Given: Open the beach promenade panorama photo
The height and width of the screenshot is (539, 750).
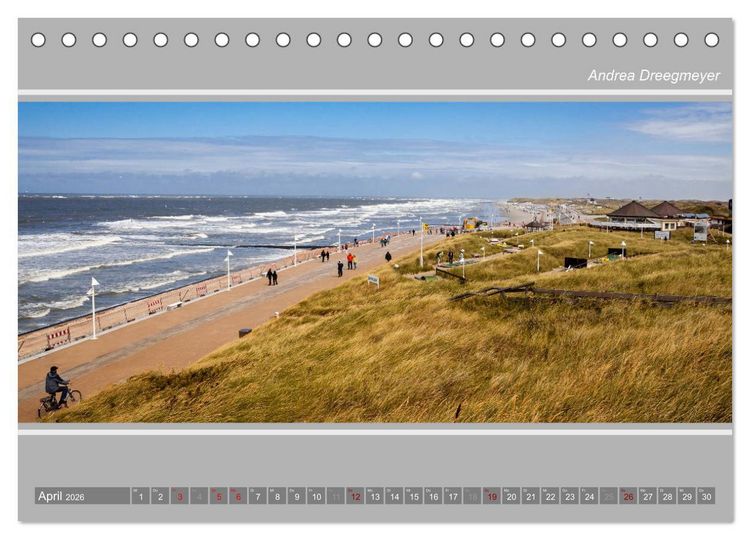Looking at the screenshot, I should click(375, 262).
